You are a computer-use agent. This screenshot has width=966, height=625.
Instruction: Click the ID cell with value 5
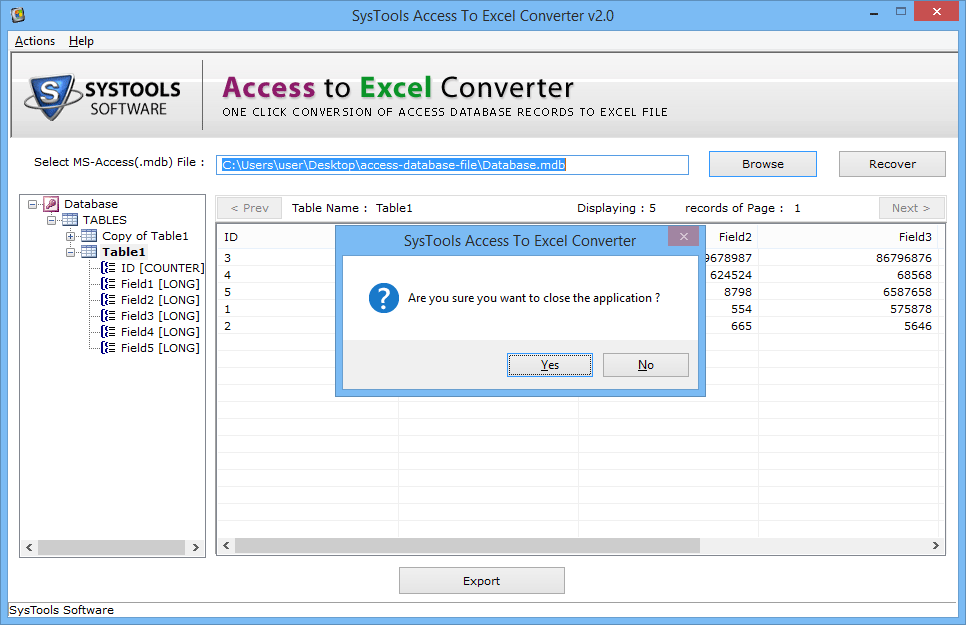point(227,292)
